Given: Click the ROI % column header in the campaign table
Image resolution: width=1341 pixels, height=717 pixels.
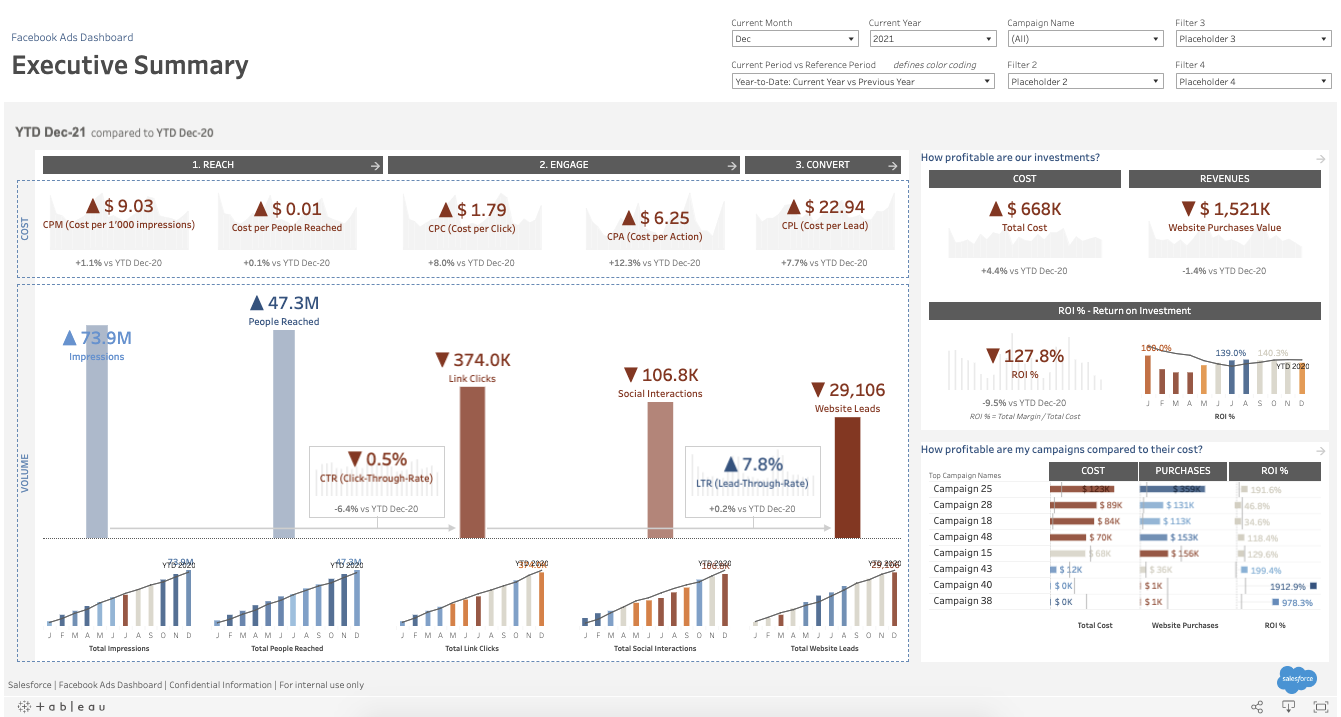Looking at the screenshot, I should pyautogui.click(x=1274, y=470).
